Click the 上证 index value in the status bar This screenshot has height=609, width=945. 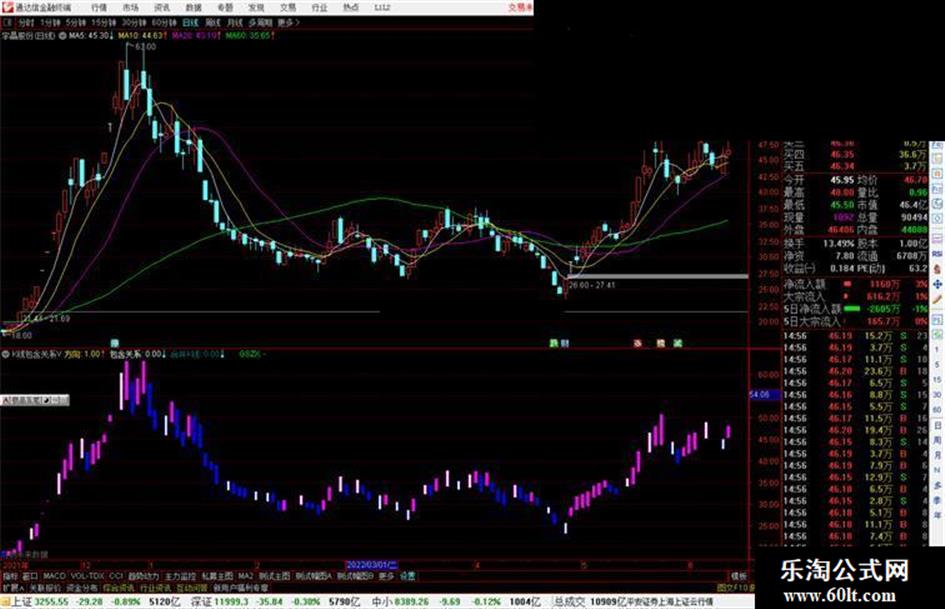(x=51, y=602)
